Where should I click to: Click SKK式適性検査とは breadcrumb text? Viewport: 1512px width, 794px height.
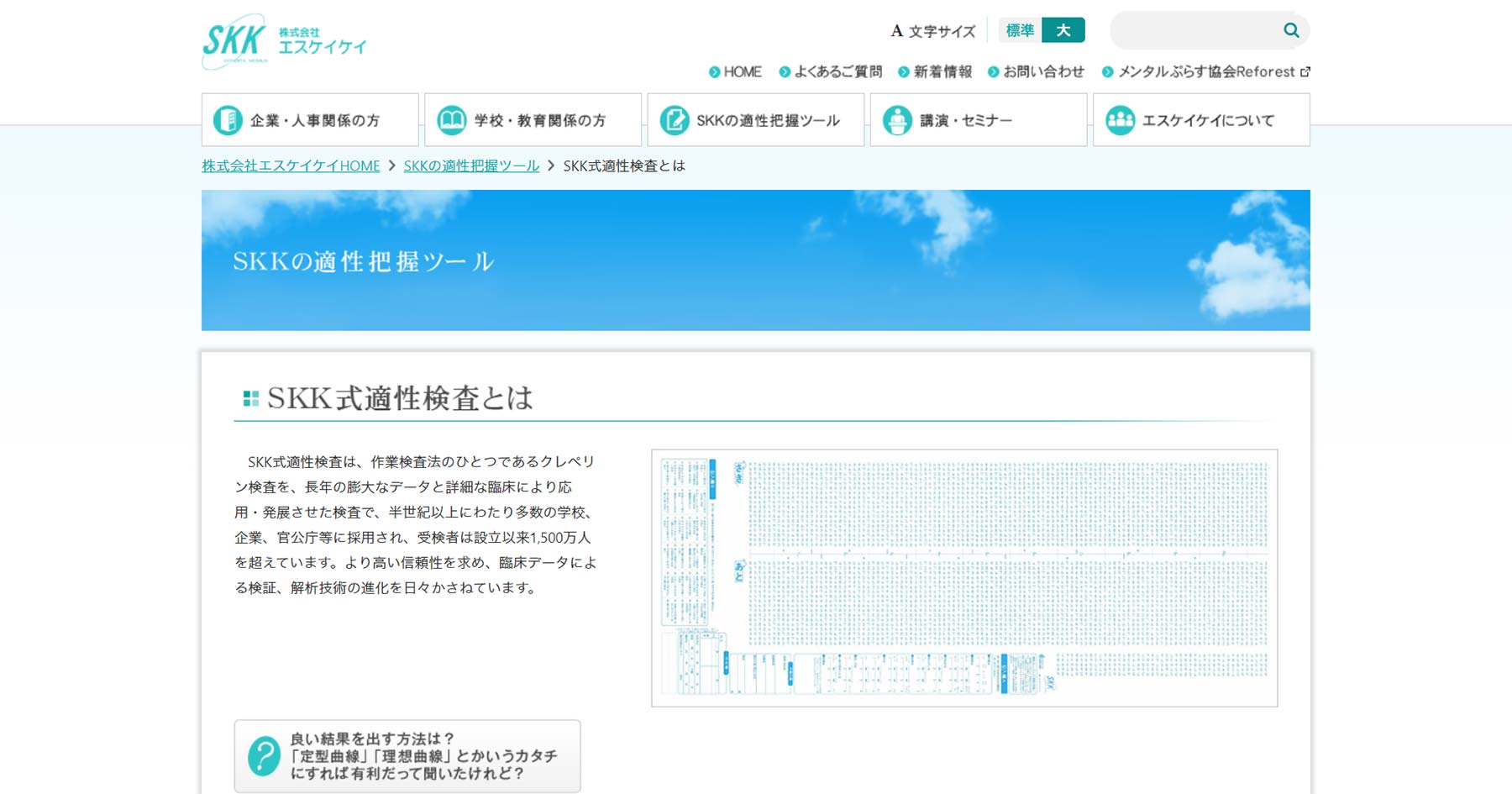624,166
